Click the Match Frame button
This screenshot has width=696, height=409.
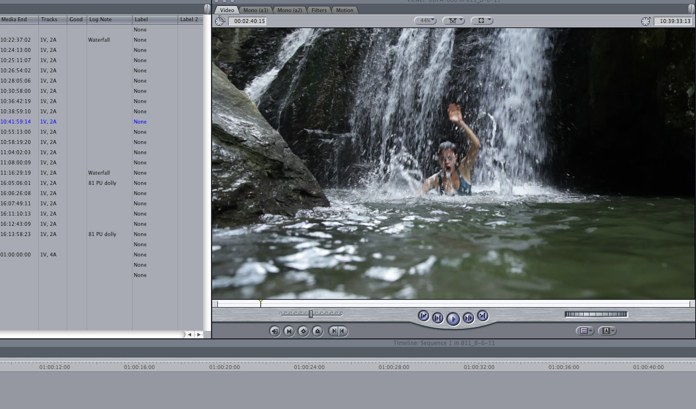point(275,331)
